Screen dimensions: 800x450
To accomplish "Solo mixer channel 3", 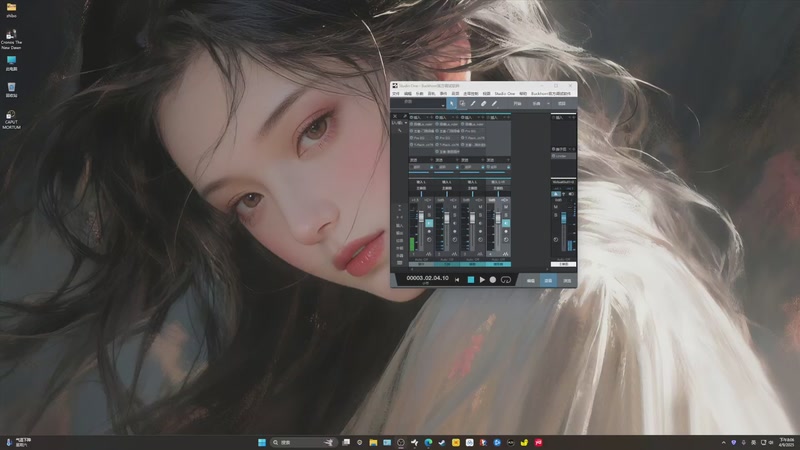I will [480, 215].
